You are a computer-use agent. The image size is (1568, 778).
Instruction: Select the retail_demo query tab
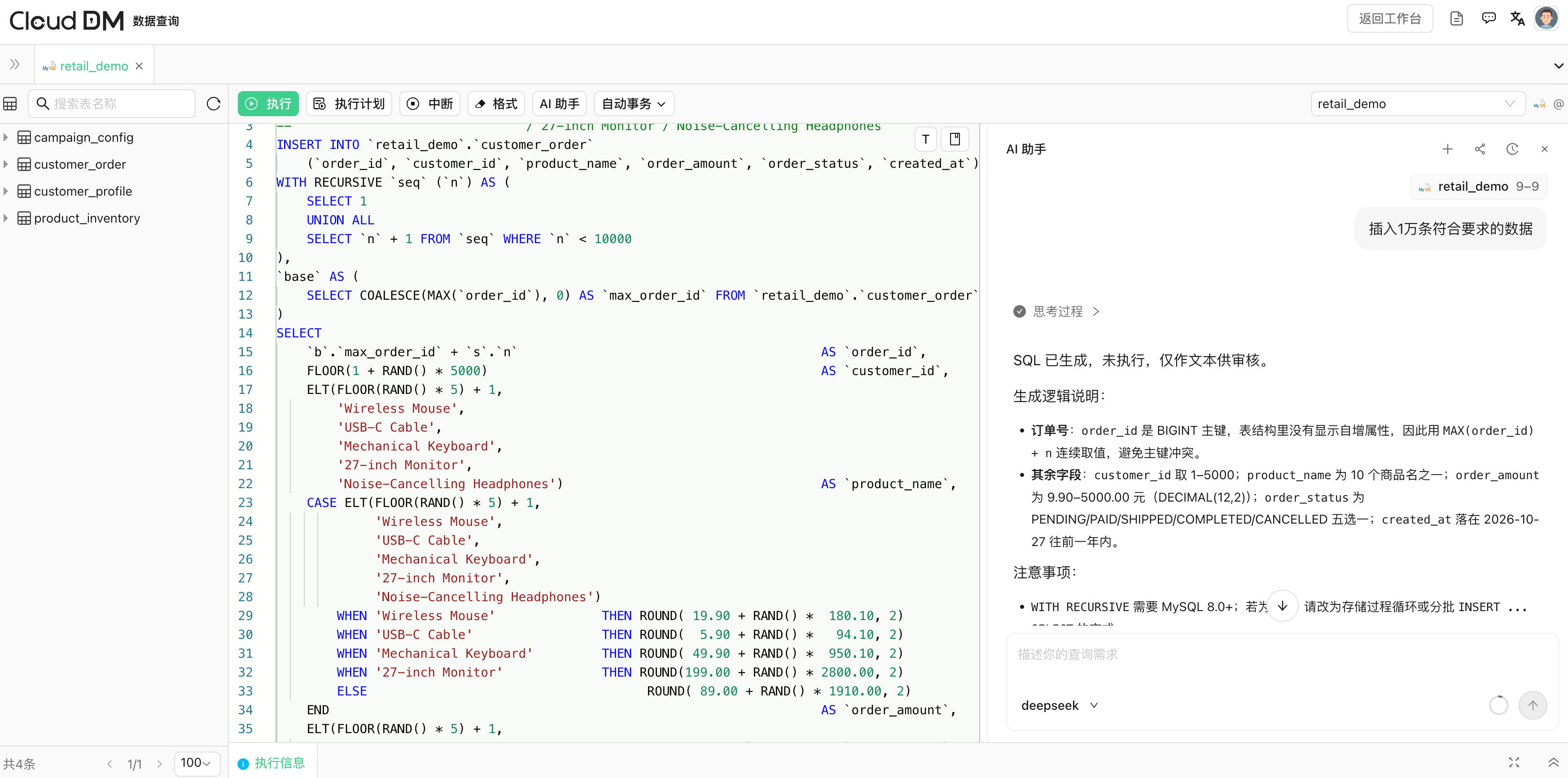[x=94, y=66]
